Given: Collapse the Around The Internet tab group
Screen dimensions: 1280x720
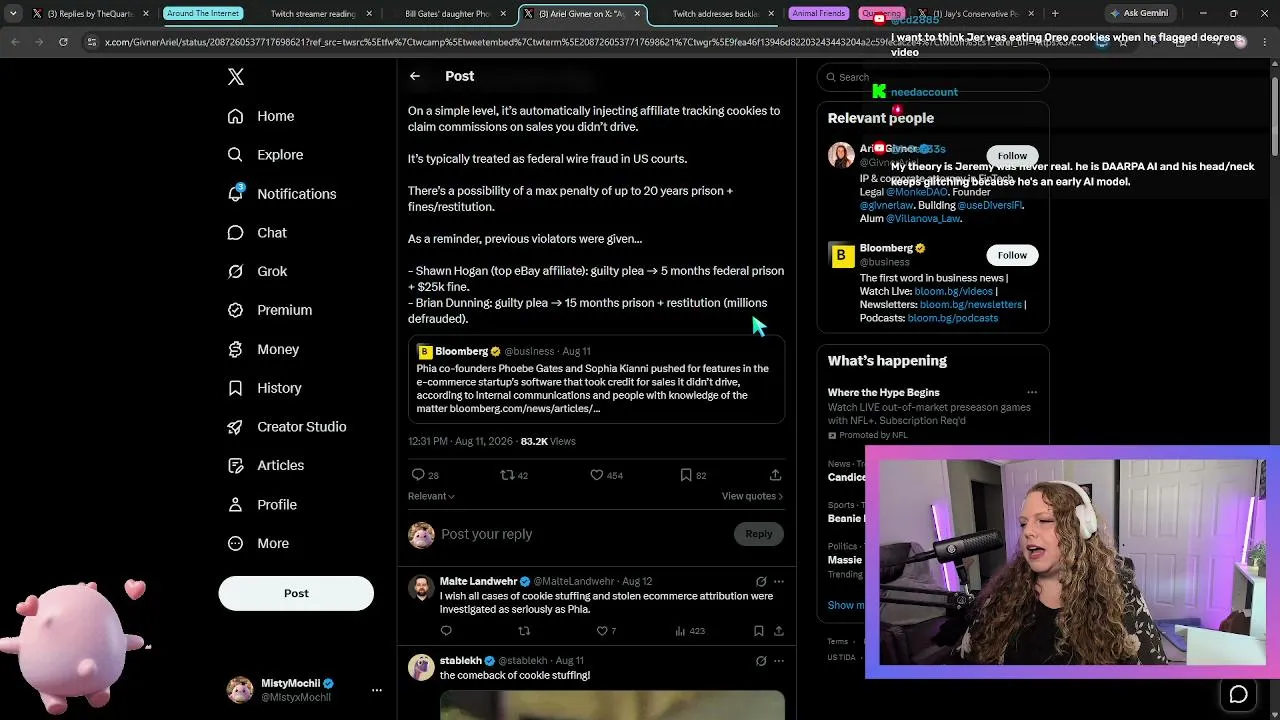Looking at the screenshot, I should coord(203,14).
